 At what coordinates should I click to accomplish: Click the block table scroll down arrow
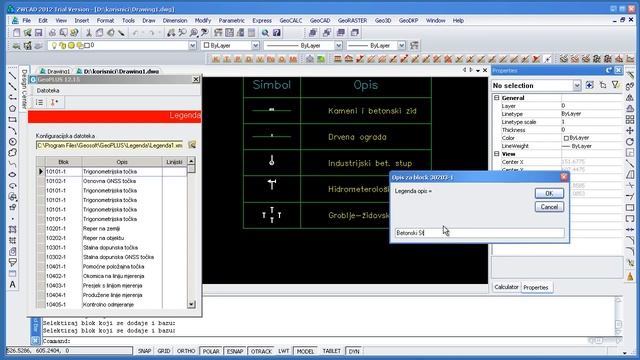pos(191,304)
